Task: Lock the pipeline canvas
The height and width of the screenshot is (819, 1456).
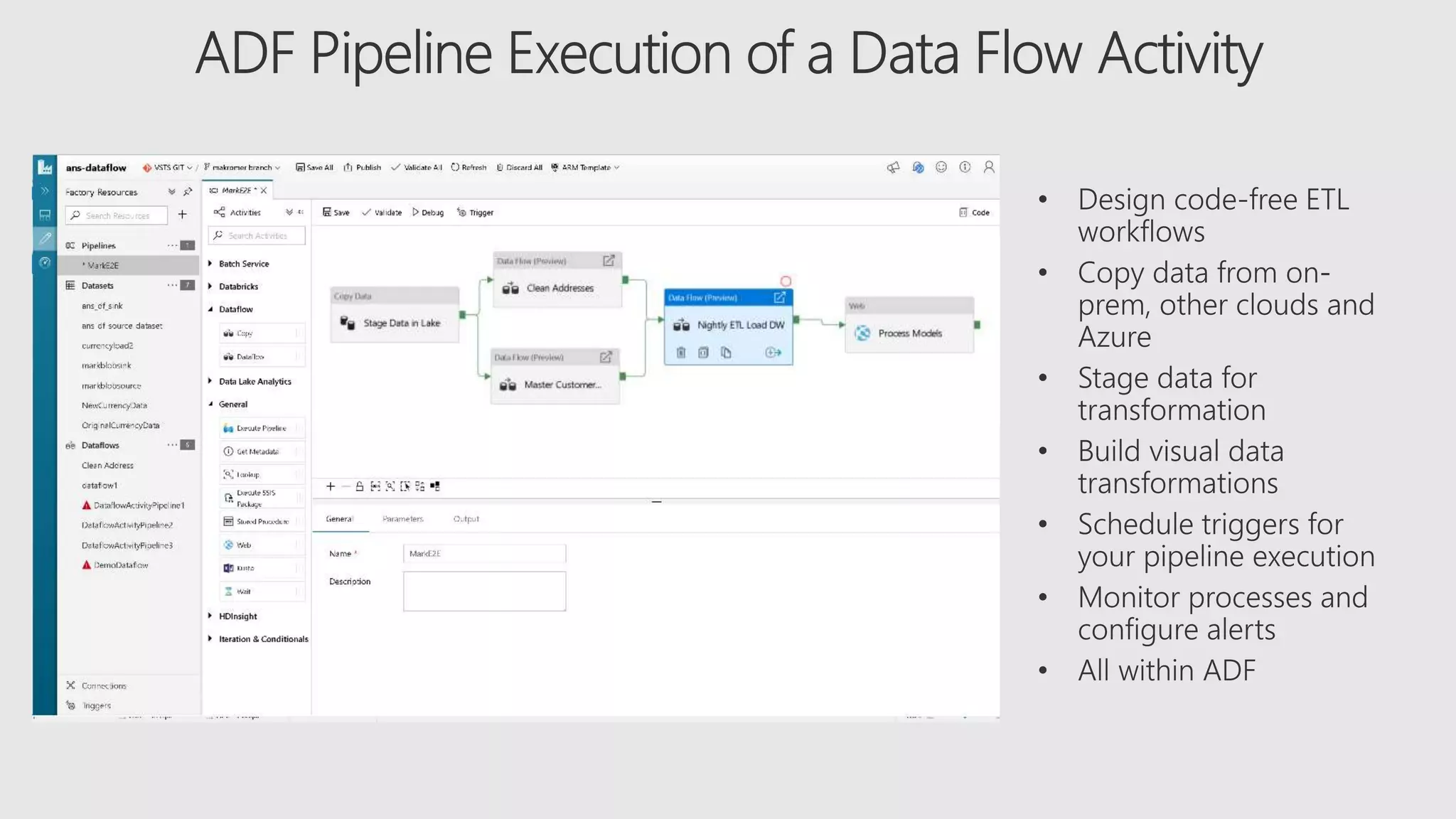Action: (360, 487)
